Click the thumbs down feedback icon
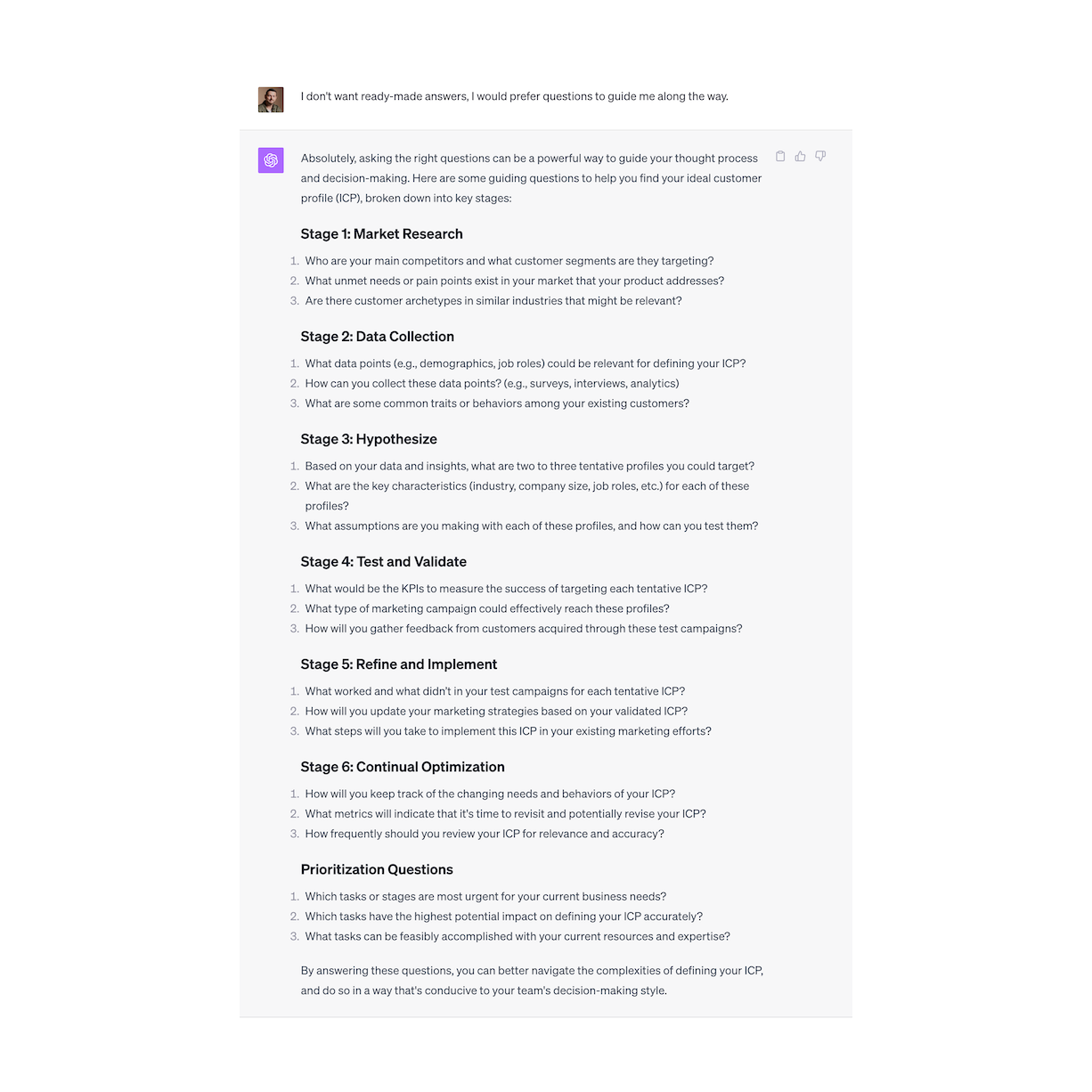1092x1092 pixels. tap(820, 157)
